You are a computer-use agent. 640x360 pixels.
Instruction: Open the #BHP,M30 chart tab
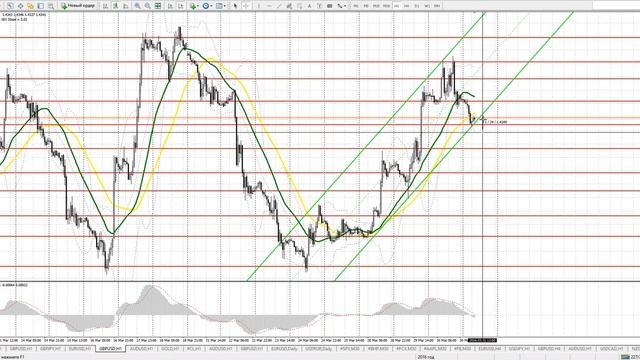(378, 349)
